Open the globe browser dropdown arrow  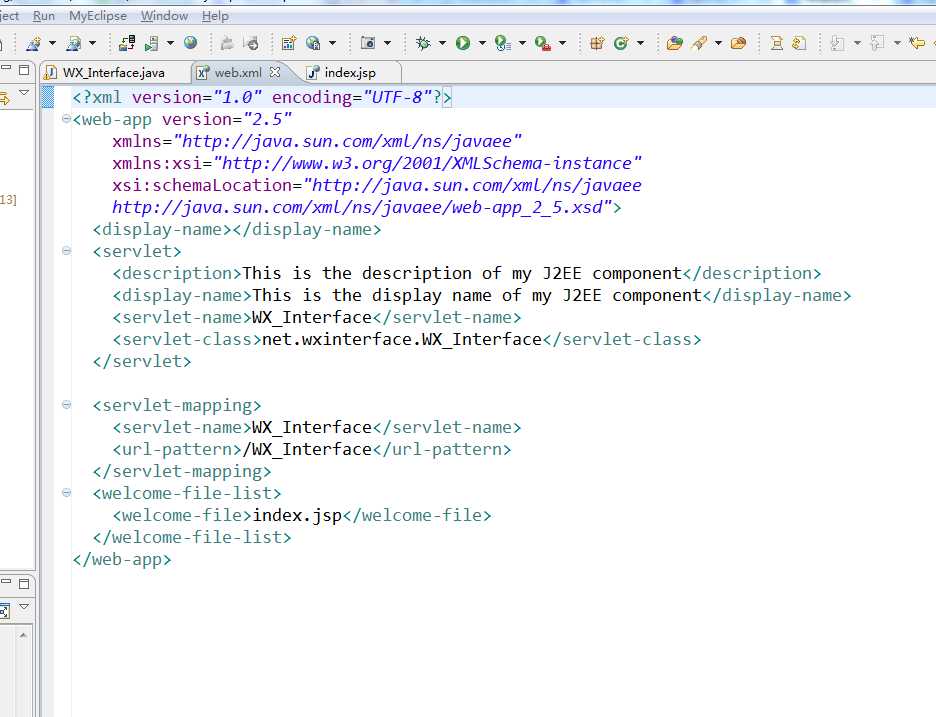pos(332,43)
